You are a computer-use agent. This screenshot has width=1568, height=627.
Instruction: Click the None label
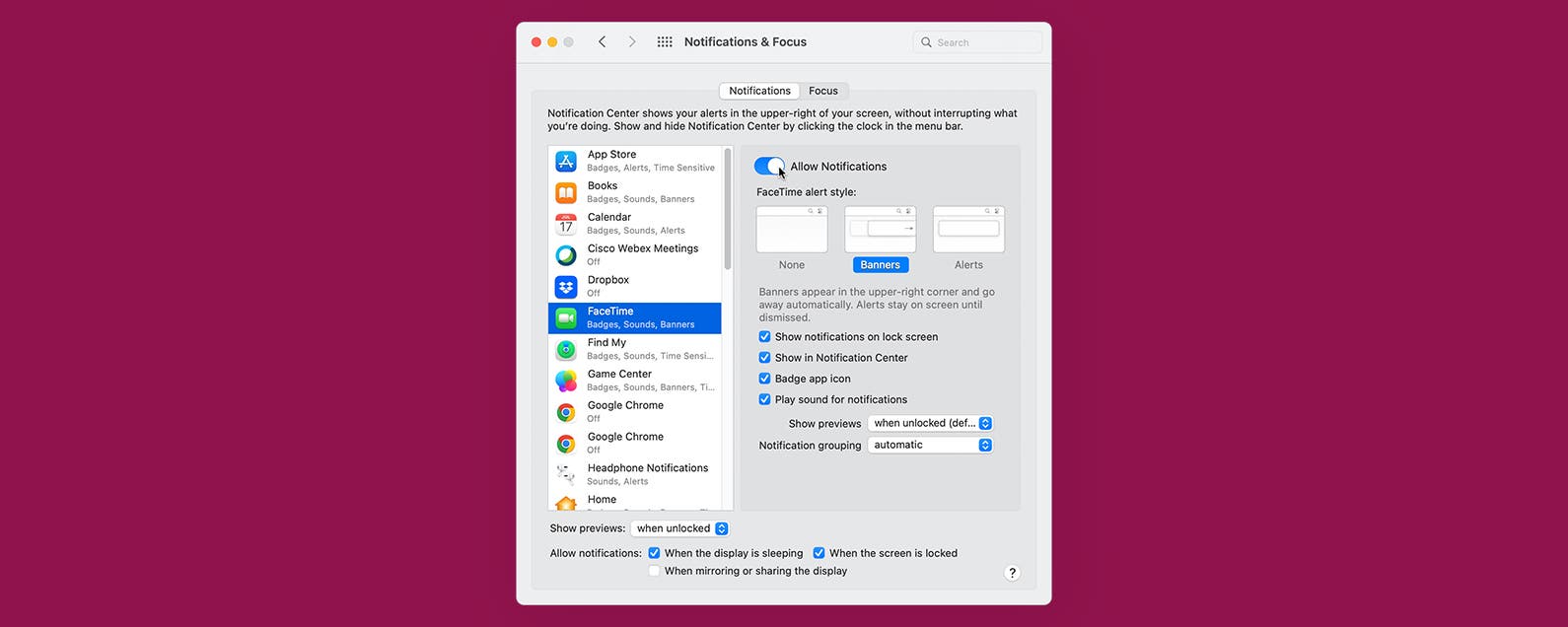point(792,264)
